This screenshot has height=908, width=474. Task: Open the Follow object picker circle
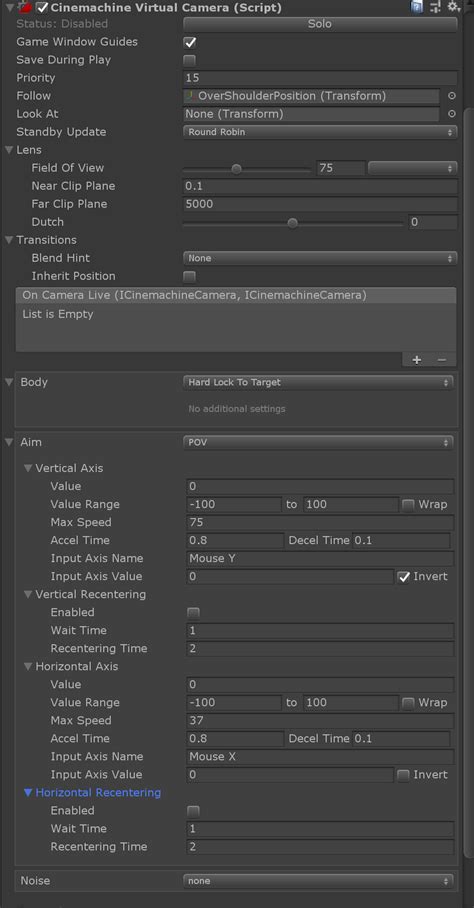tap(452, 96)
